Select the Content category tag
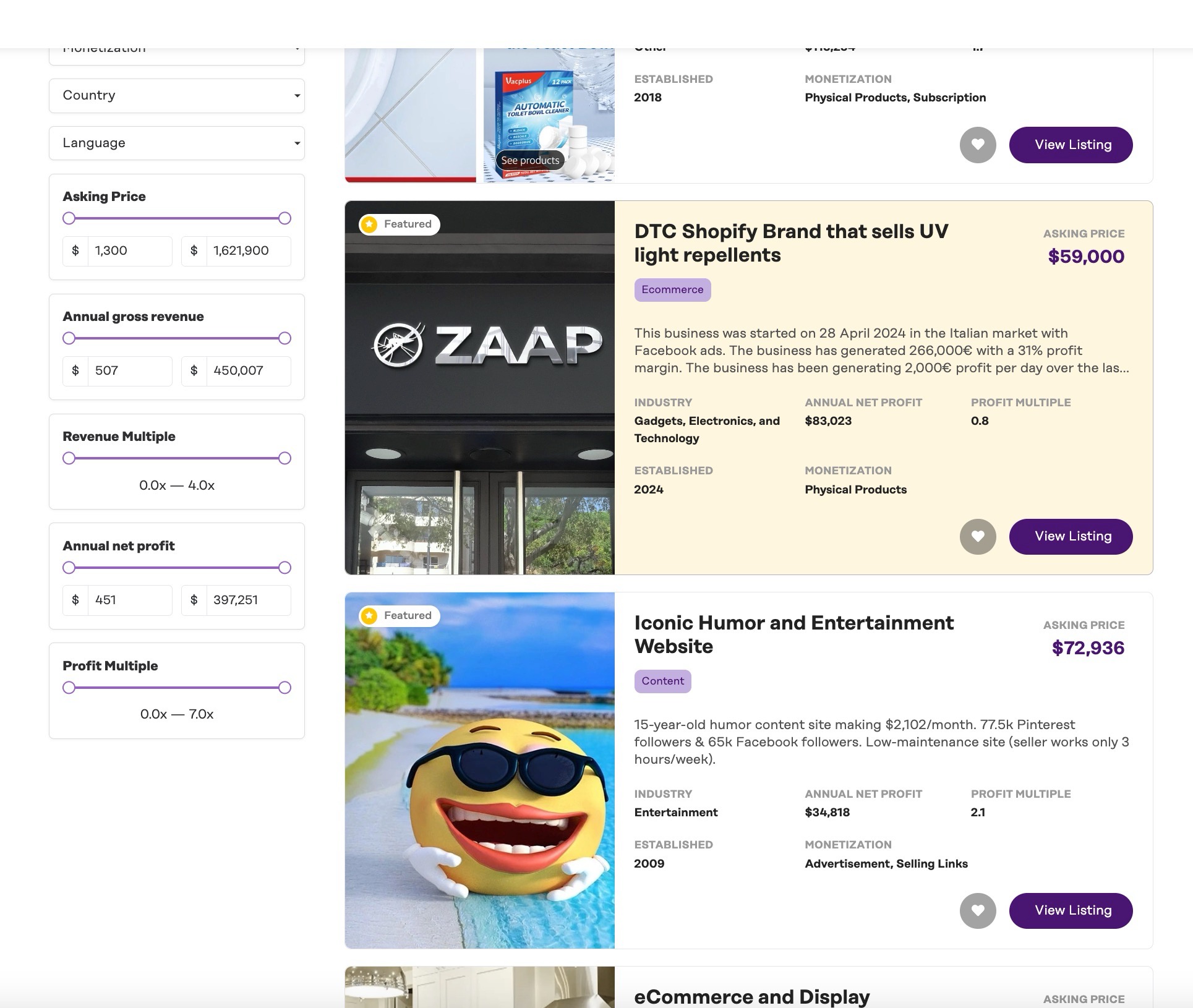The image size is (1193, 1008). click(x=662, y=681)
